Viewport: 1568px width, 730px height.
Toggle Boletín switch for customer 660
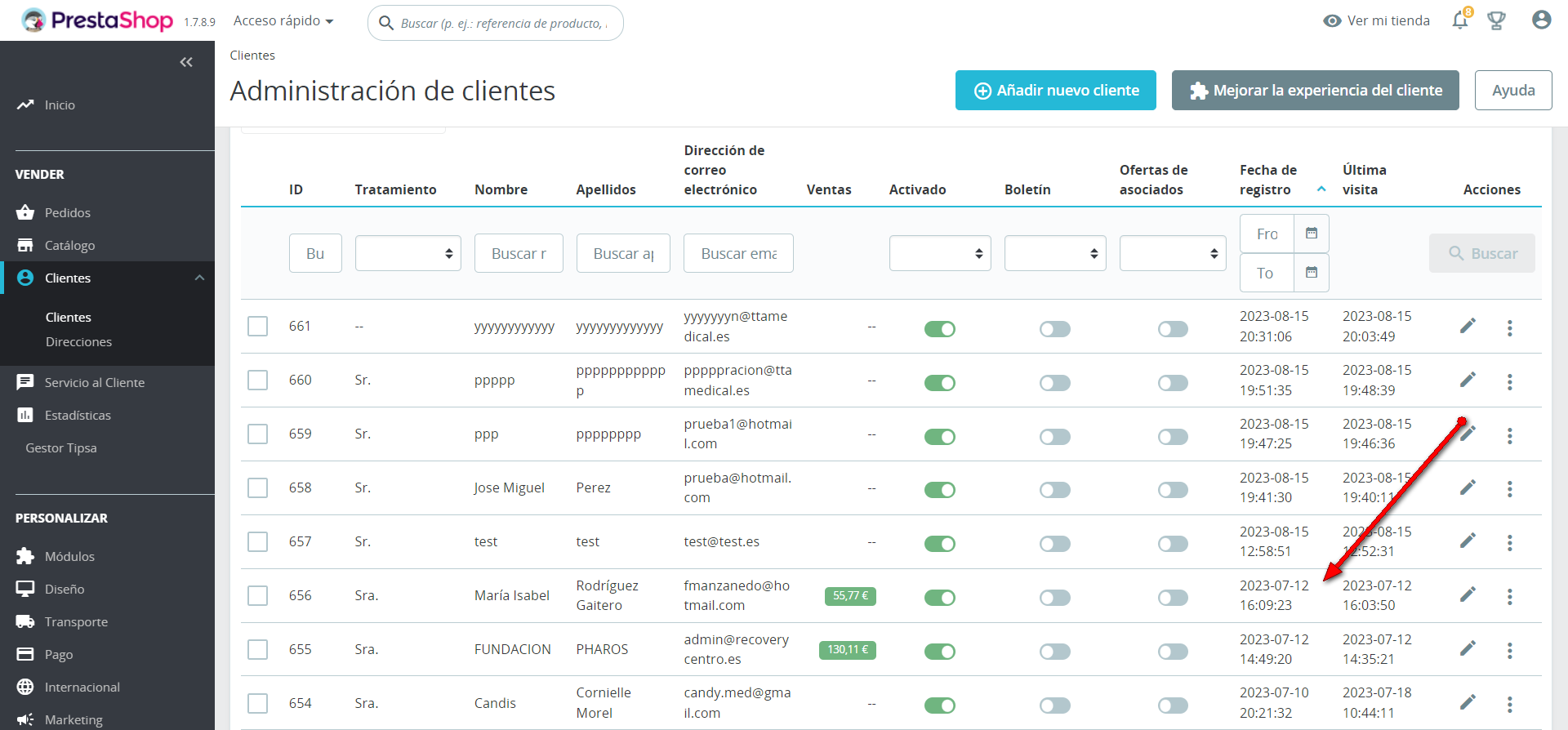point(1055,383)
